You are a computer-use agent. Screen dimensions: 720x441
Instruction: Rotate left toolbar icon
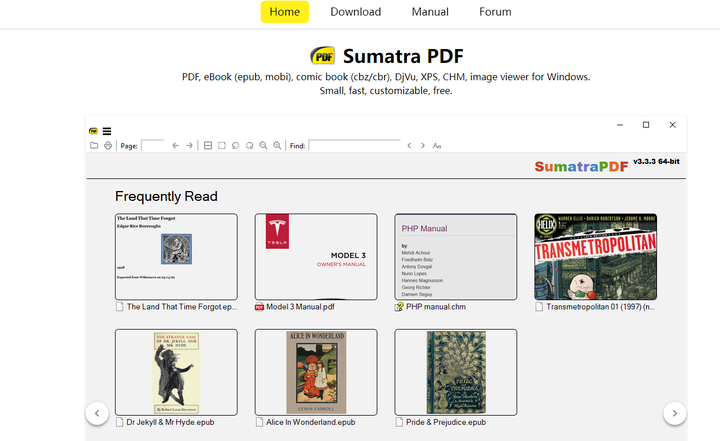point(236,146)
